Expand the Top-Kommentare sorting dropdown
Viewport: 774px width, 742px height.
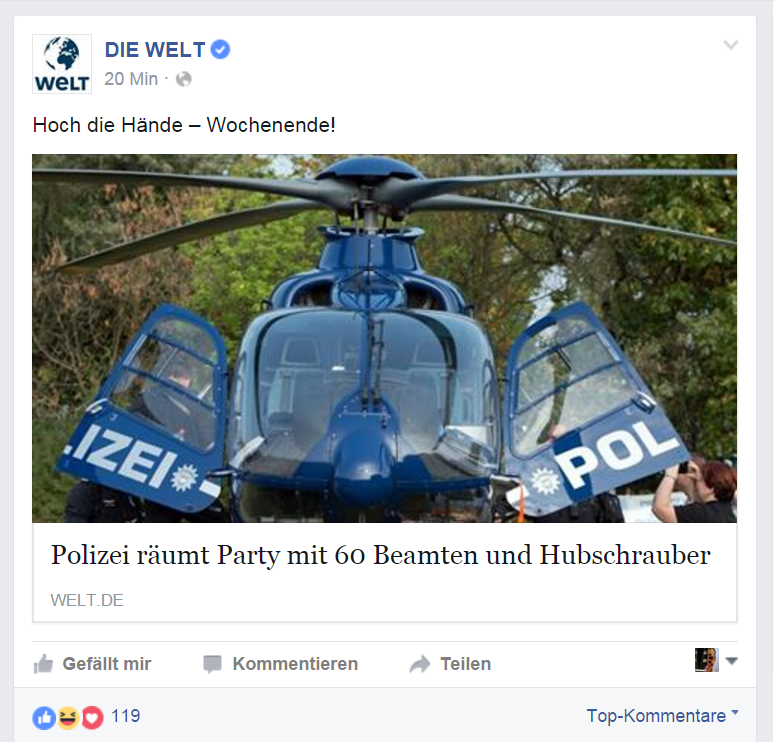click(x=662, y=715)
